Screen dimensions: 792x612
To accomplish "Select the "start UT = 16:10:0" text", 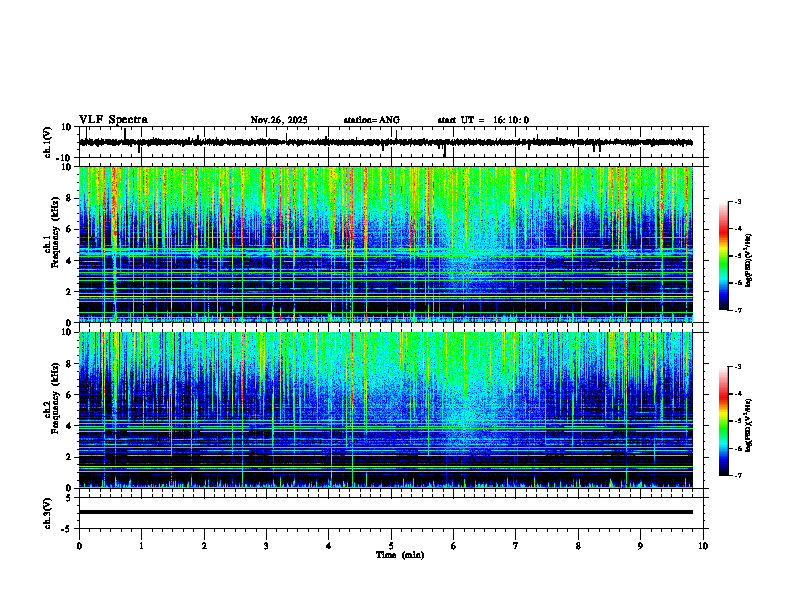I will coord(483,120).
